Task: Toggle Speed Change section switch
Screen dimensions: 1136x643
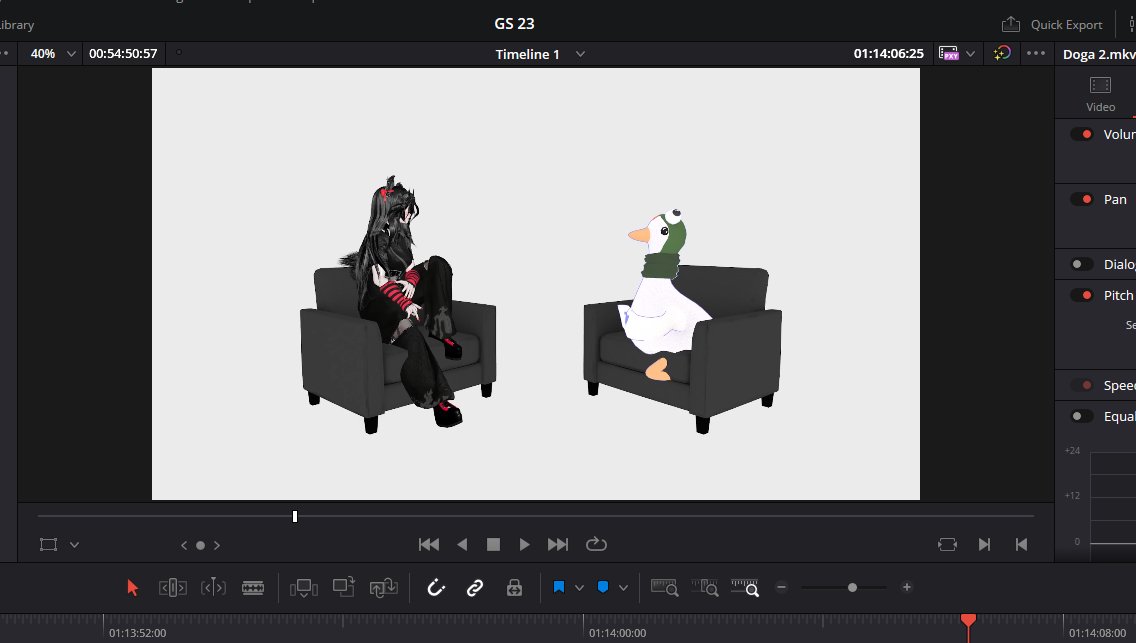Action: click(1082, 385)
